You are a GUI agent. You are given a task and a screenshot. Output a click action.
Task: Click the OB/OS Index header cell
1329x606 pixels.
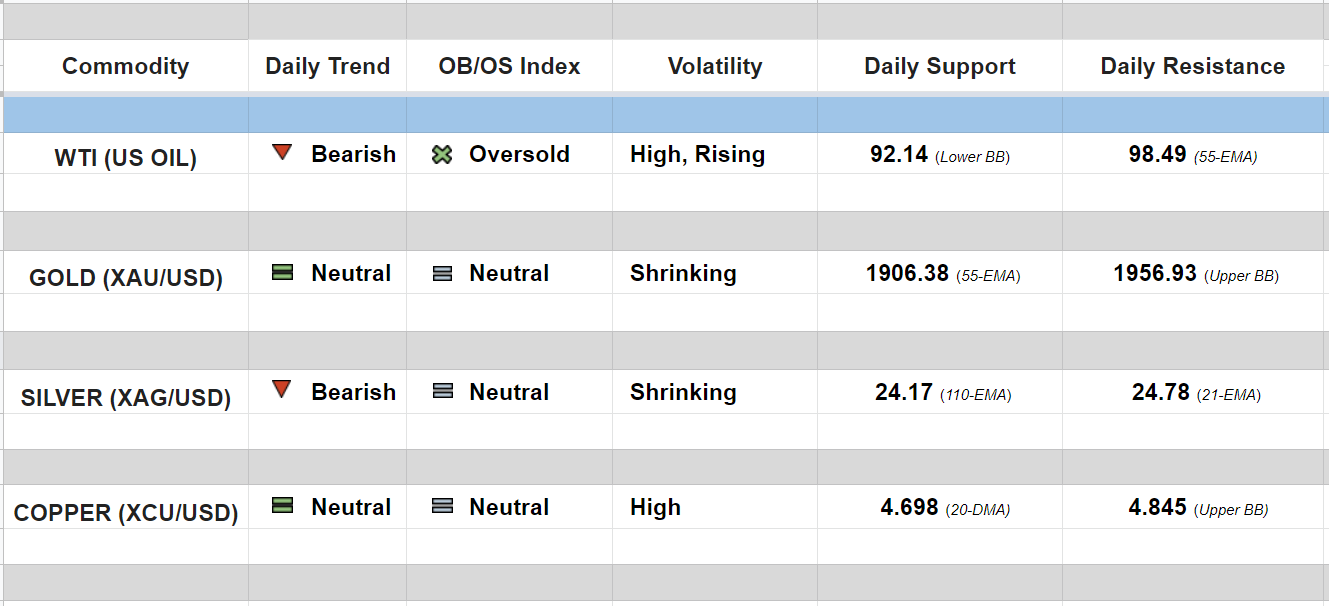509,67
